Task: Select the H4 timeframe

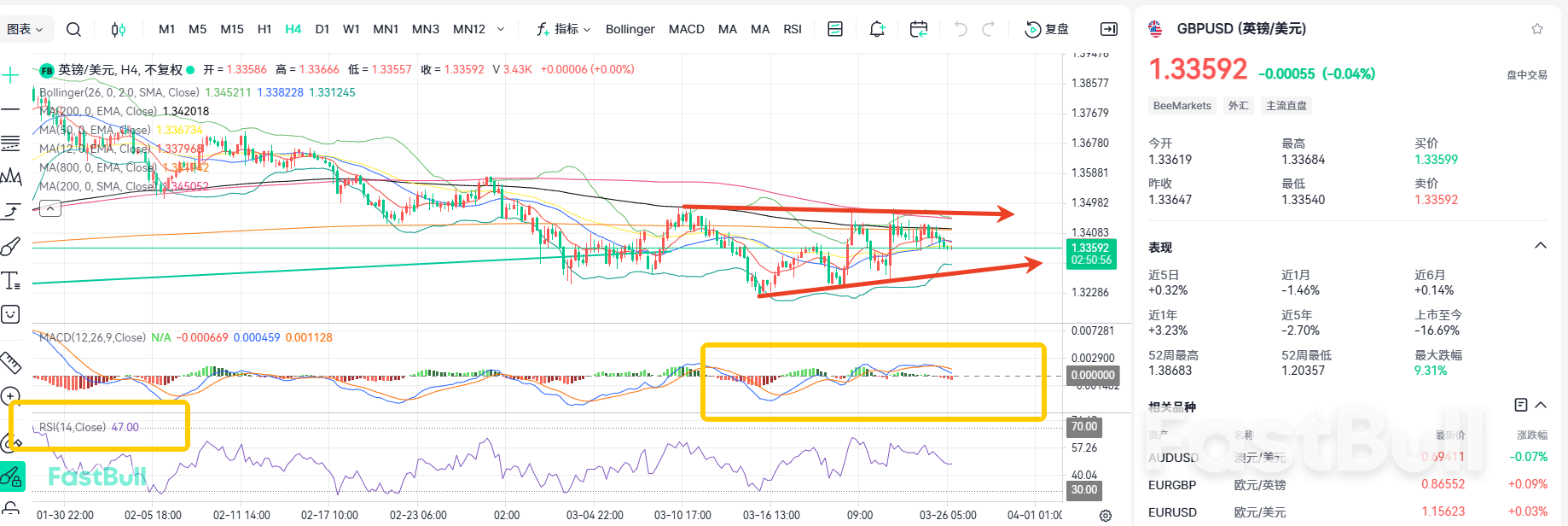Action: 293,29
